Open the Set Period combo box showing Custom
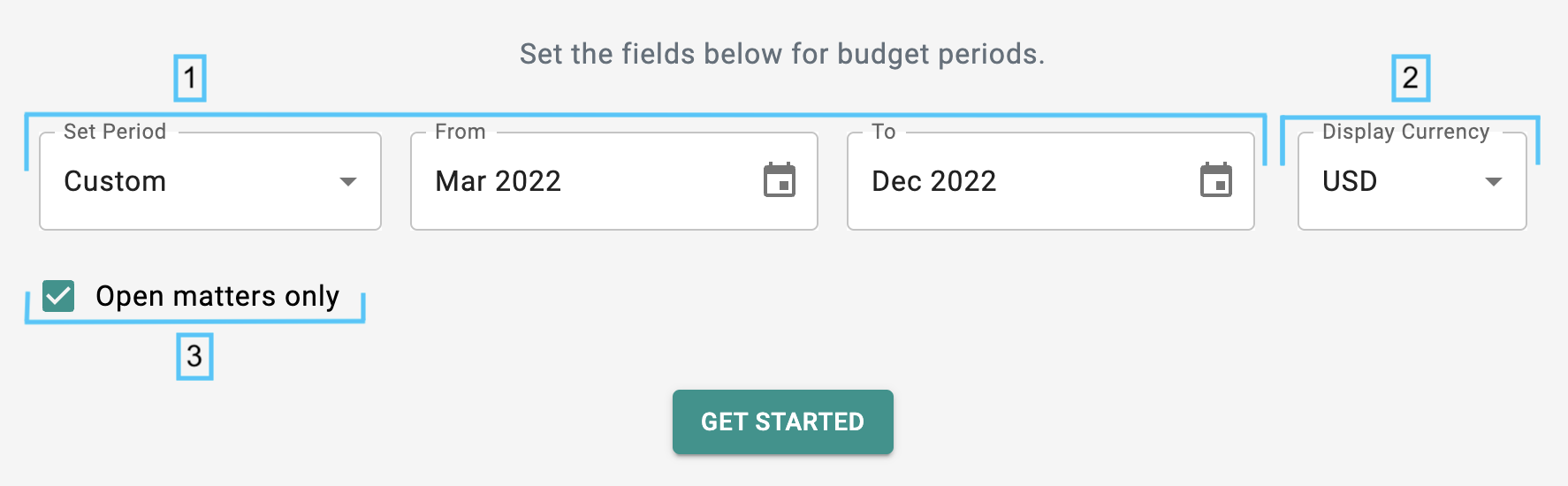The height and width of the screenshot is (486, 1568). [210, 181]
